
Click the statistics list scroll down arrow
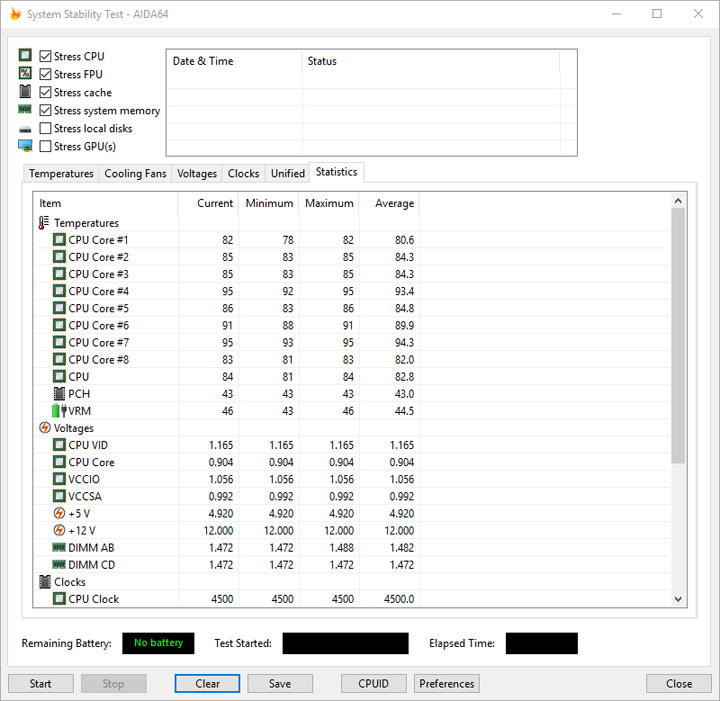(678, 599)
